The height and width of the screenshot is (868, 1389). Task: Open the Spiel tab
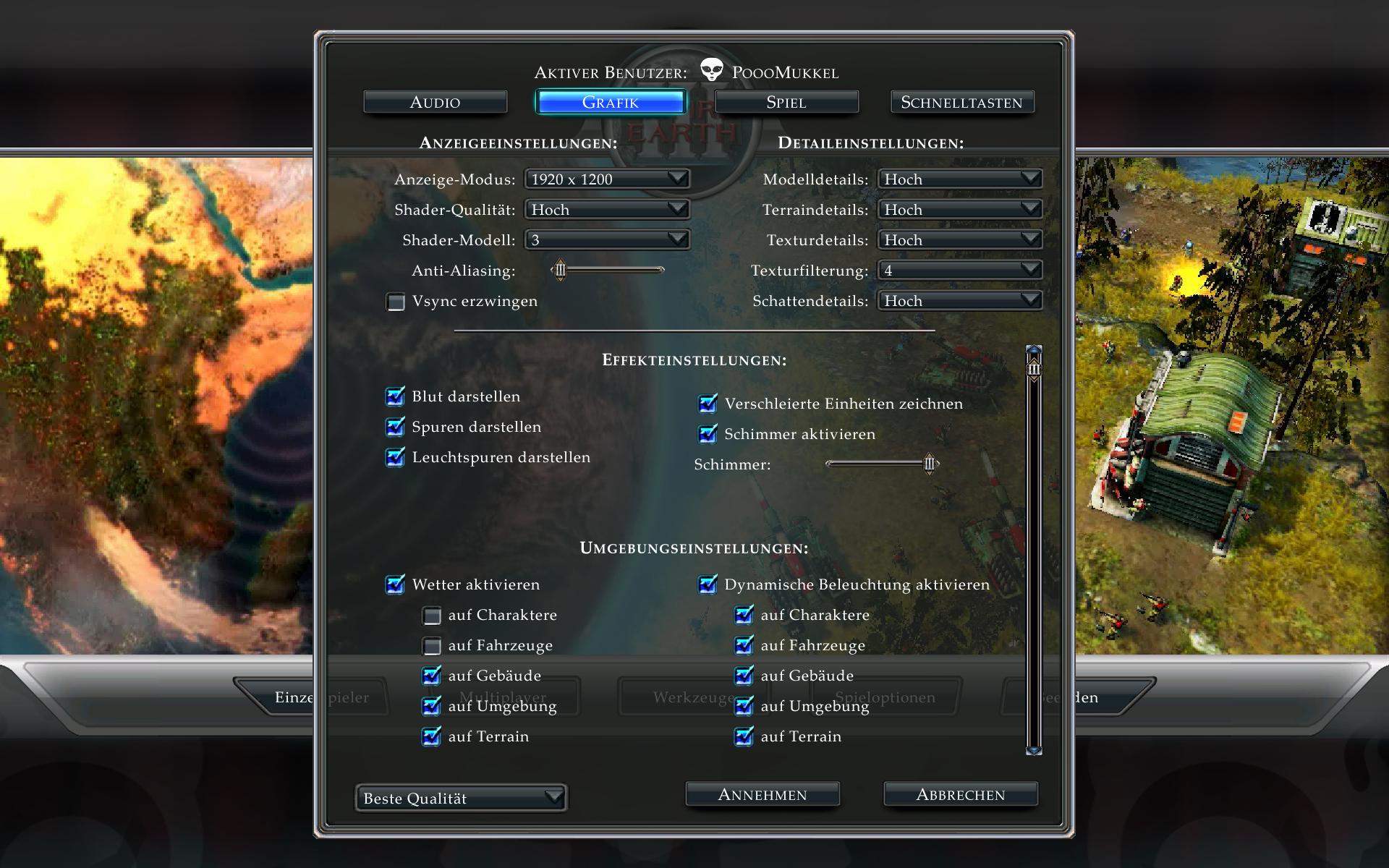pyautogui.click(x=786, y=102)
